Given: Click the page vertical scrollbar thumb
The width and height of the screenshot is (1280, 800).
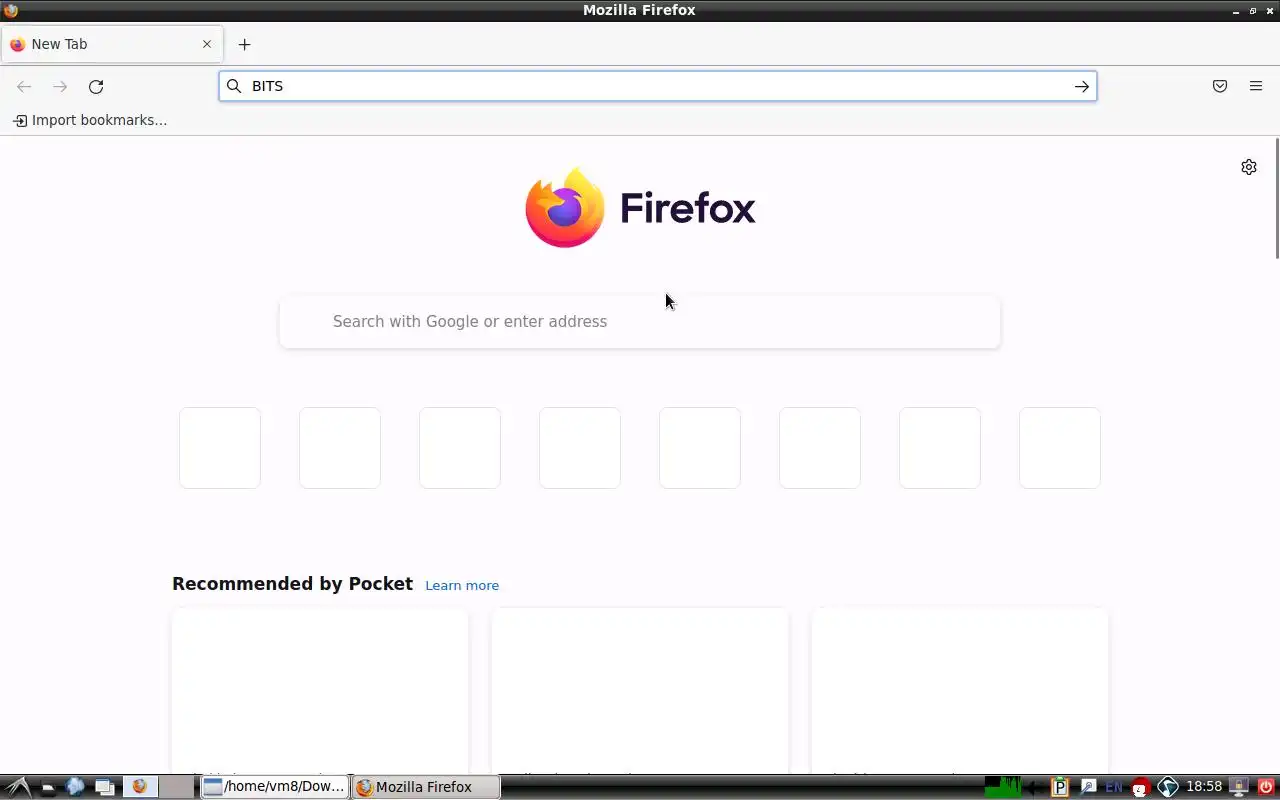Looking at the screenshot, I should (1276, 200).
